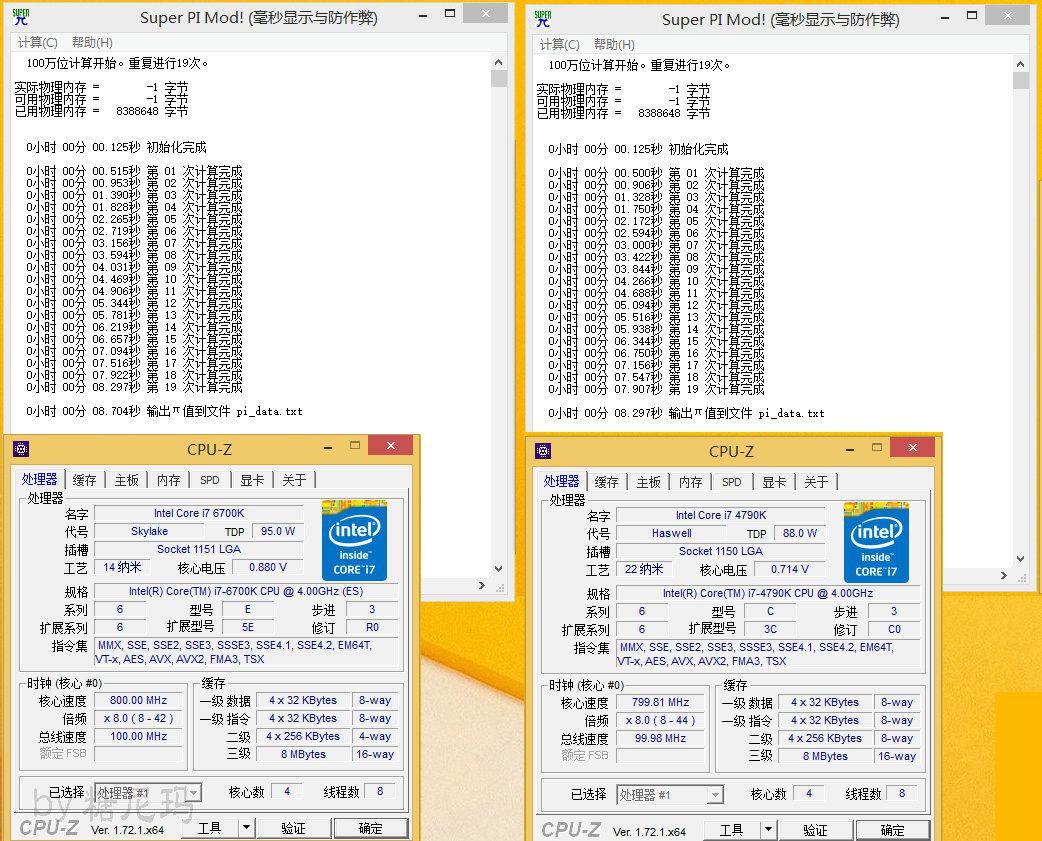The image size is (1042, 841).
Task: Open 帮助(H) menu in right Super PI window
Action: [615, 45]
